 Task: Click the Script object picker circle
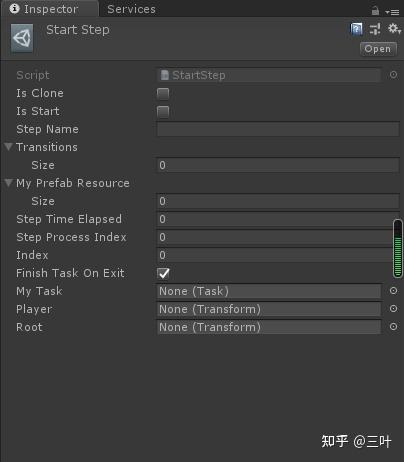(x=393, y=75)
